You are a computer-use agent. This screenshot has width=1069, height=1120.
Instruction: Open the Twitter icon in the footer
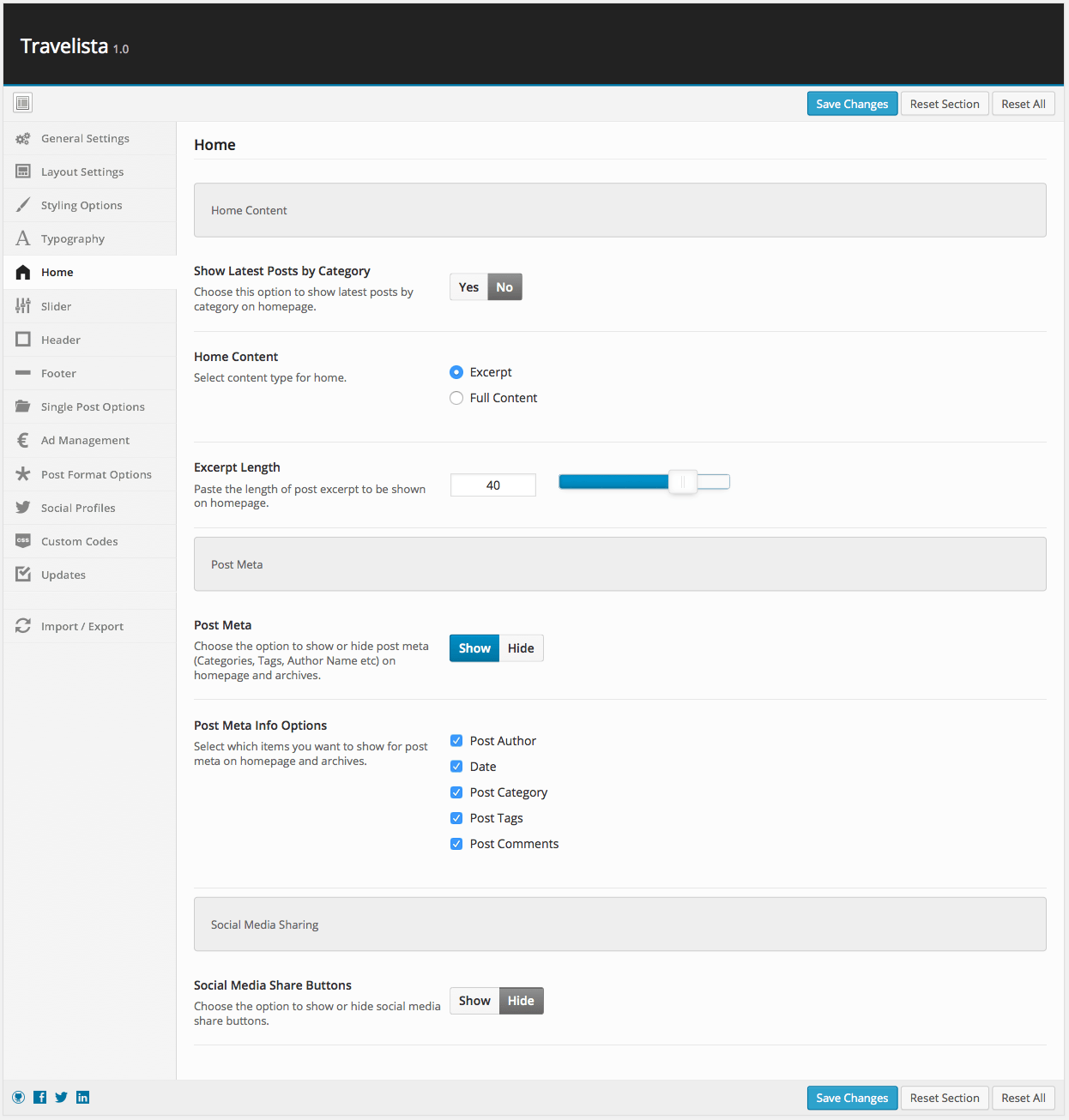click(x=62, y=1097)
